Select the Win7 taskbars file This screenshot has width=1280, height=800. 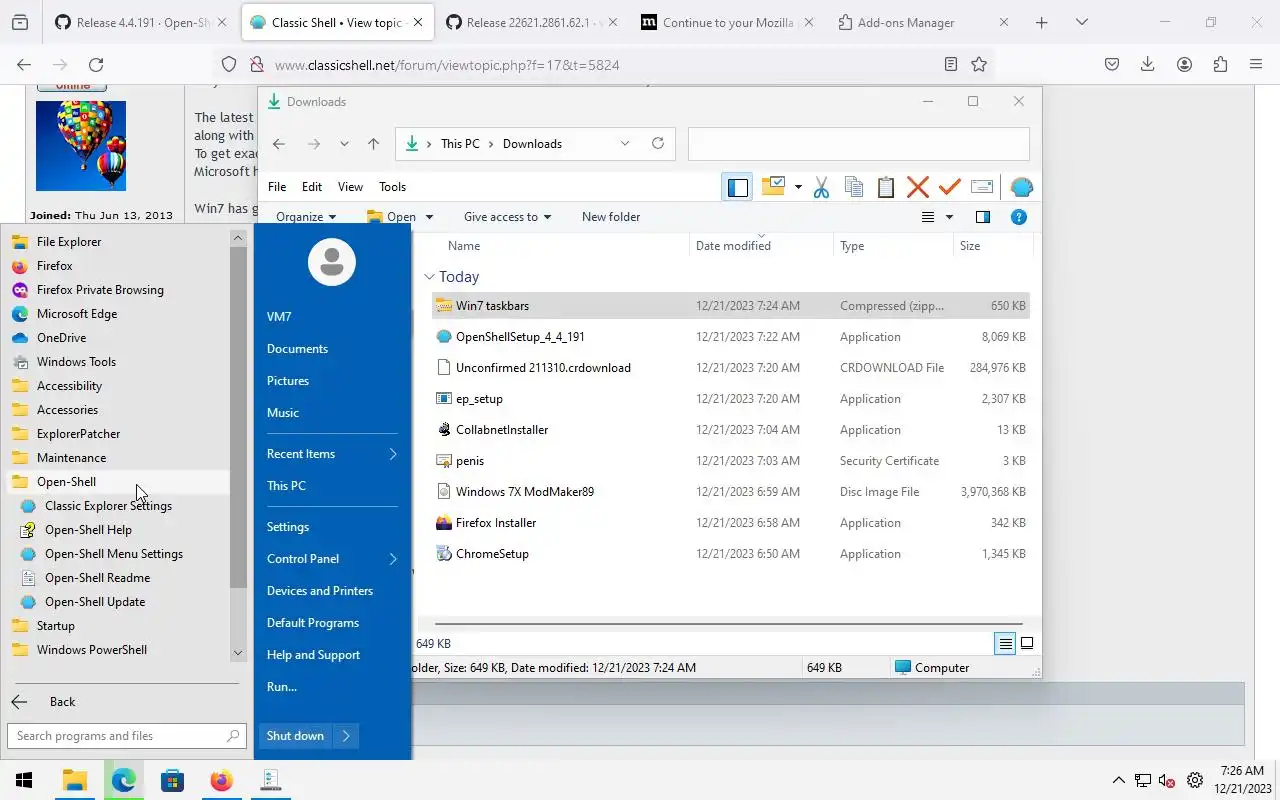731,306
